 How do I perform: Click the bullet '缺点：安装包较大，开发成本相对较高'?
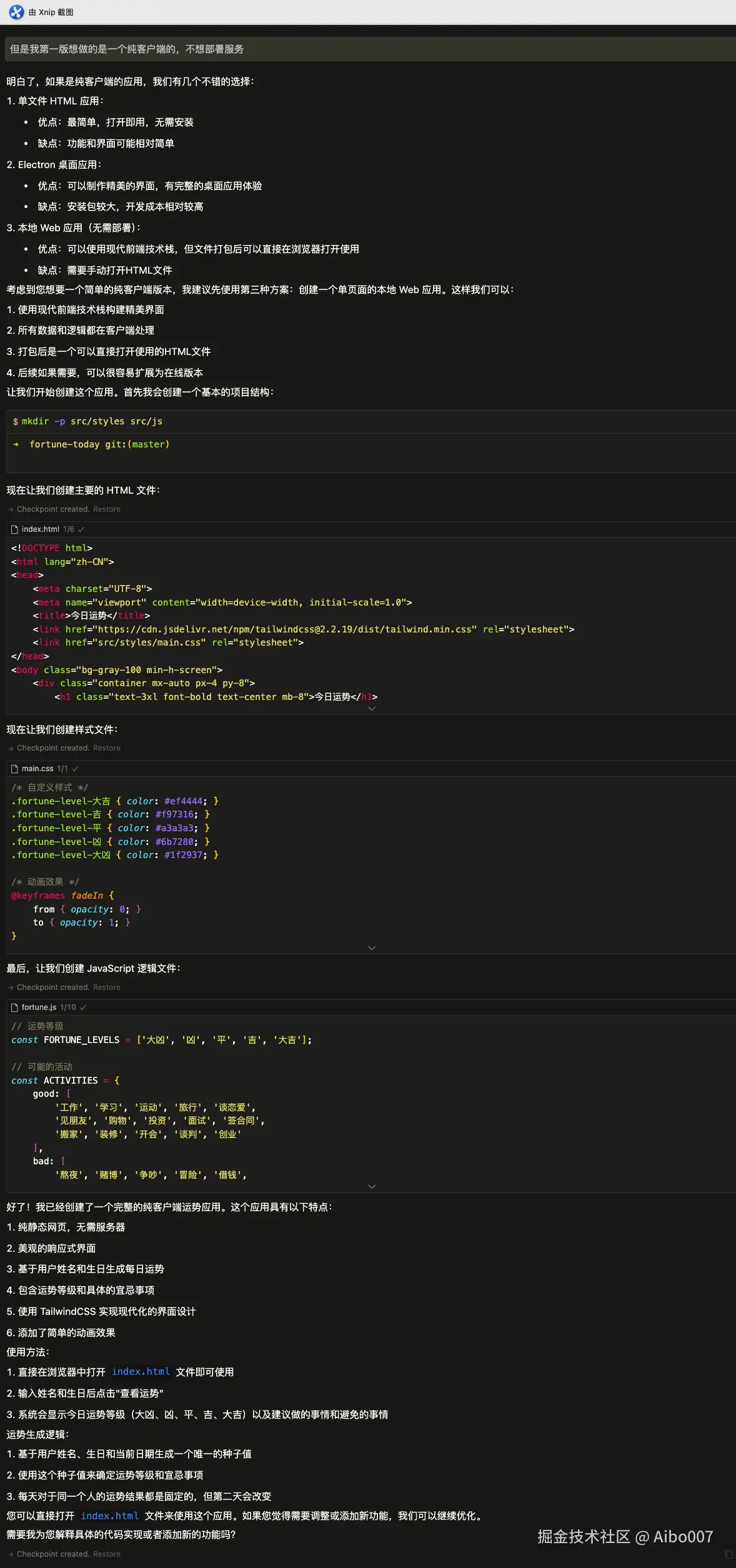point(121,207)
